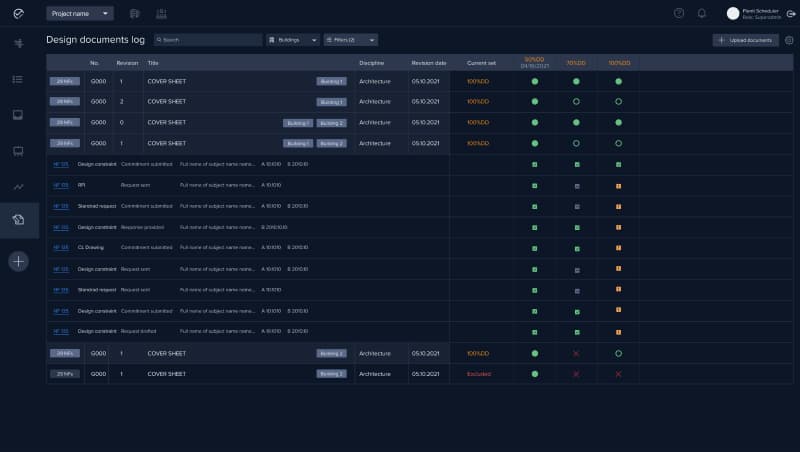Expand the Buildings filter dropdown
This screenshot has height=452, width=800.
[x=293, y=40]
